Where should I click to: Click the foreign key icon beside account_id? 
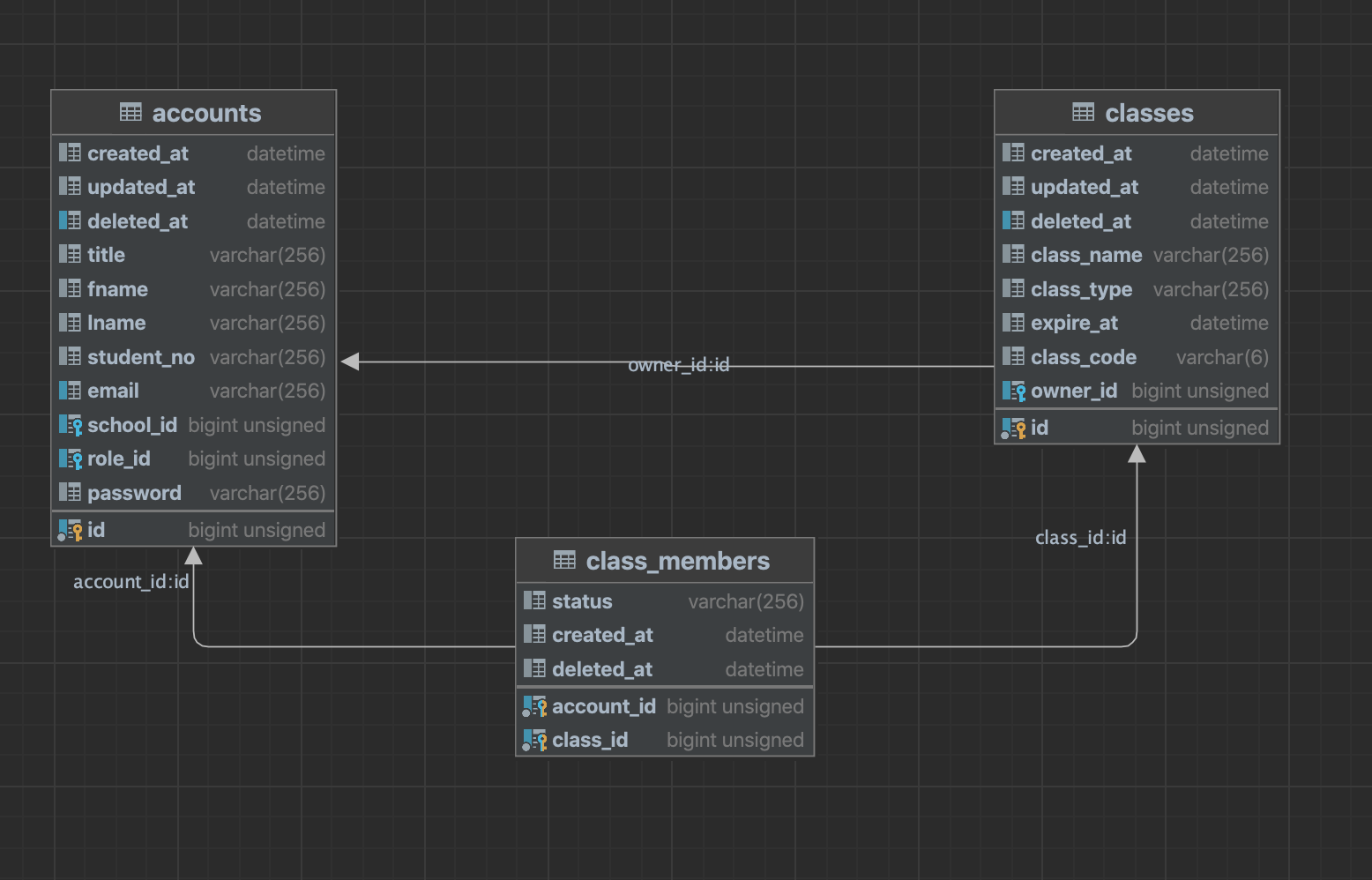point(535,705)
